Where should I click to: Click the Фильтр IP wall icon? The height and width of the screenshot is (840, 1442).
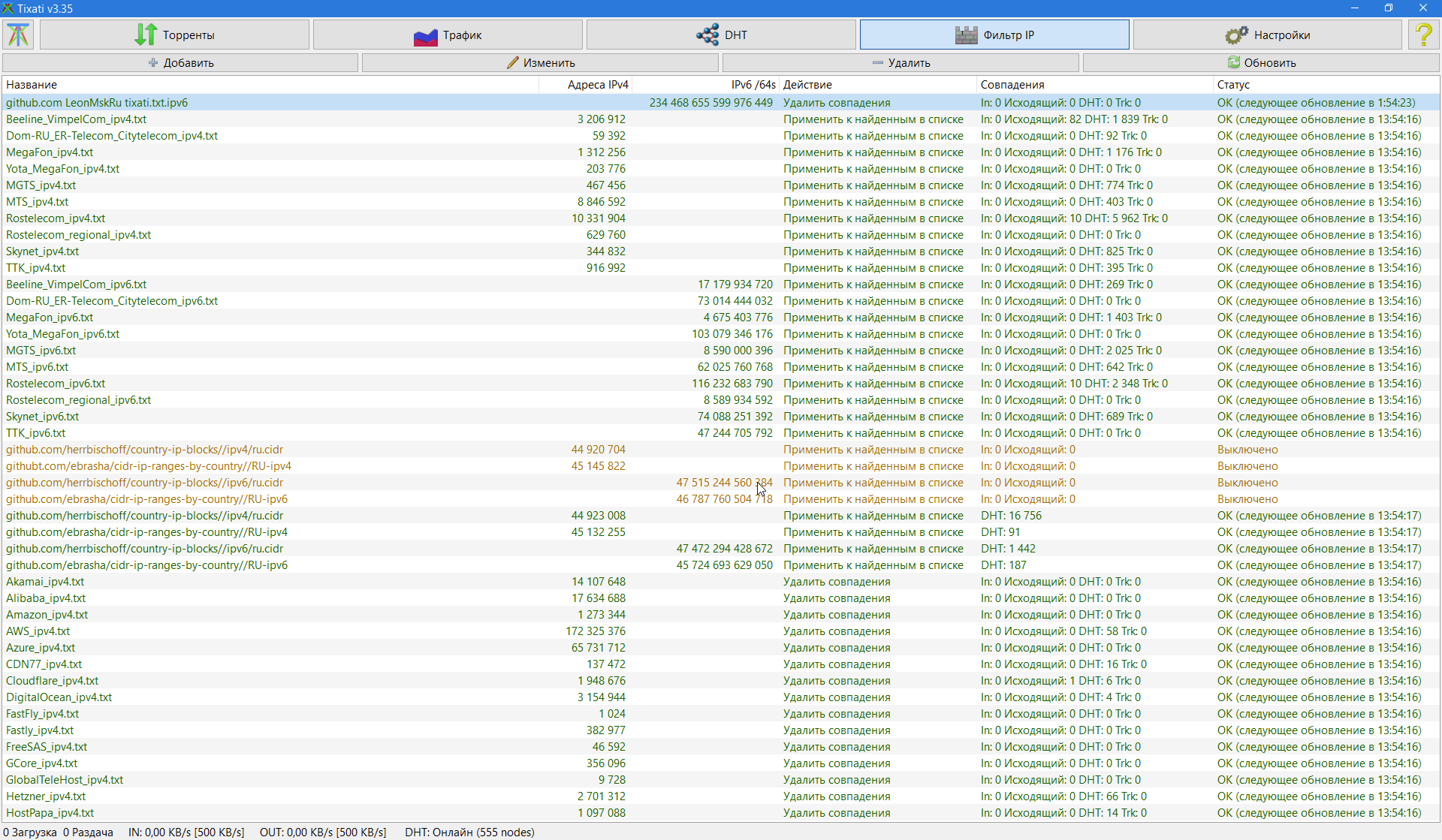[x=966, y=35]
